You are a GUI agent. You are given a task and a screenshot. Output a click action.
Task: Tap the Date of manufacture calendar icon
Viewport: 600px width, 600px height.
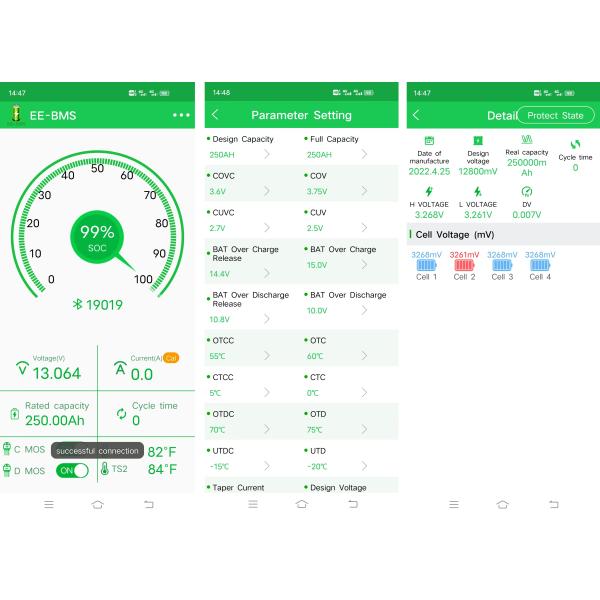pos(429,141)
